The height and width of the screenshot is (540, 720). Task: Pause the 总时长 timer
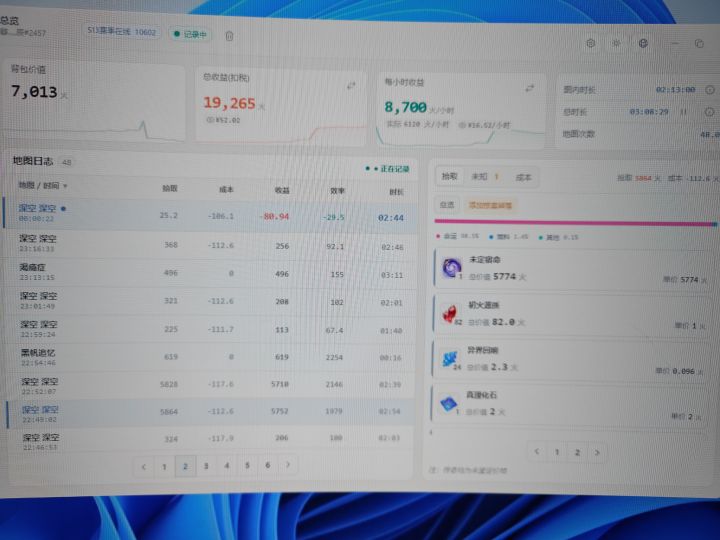[x=683, y=112]
